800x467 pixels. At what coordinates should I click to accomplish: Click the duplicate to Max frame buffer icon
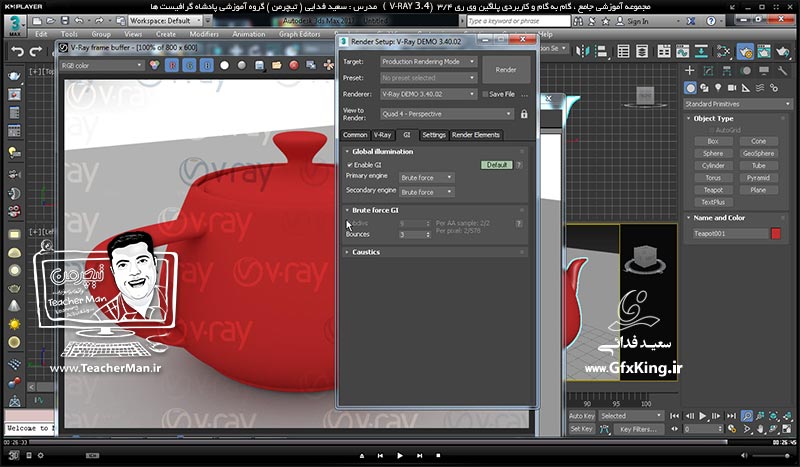click(x=311, y=65)
